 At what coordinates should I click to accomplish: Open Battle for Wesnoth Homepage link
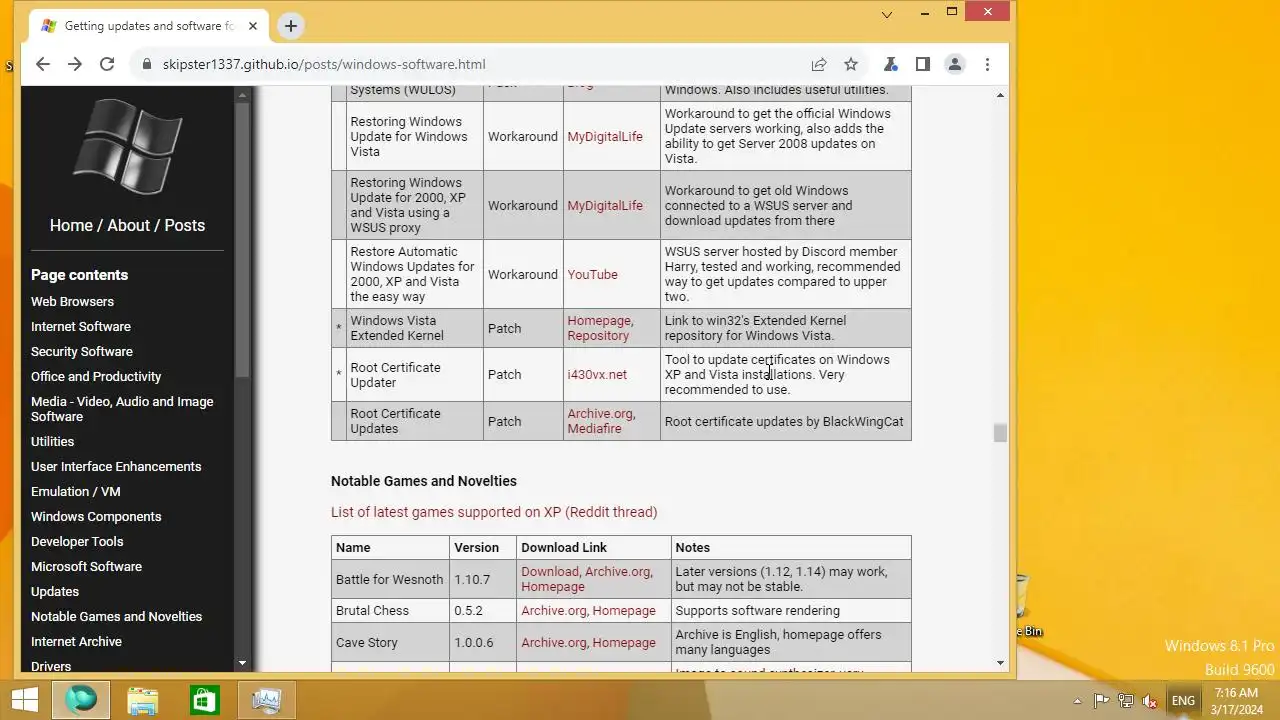552,586
